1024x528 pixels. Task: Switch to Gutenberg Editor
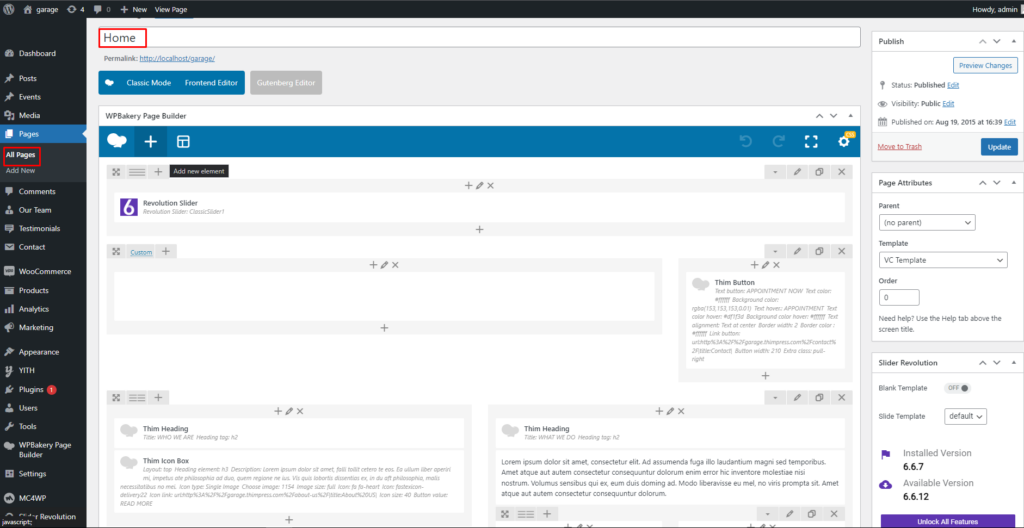point(286,83)
